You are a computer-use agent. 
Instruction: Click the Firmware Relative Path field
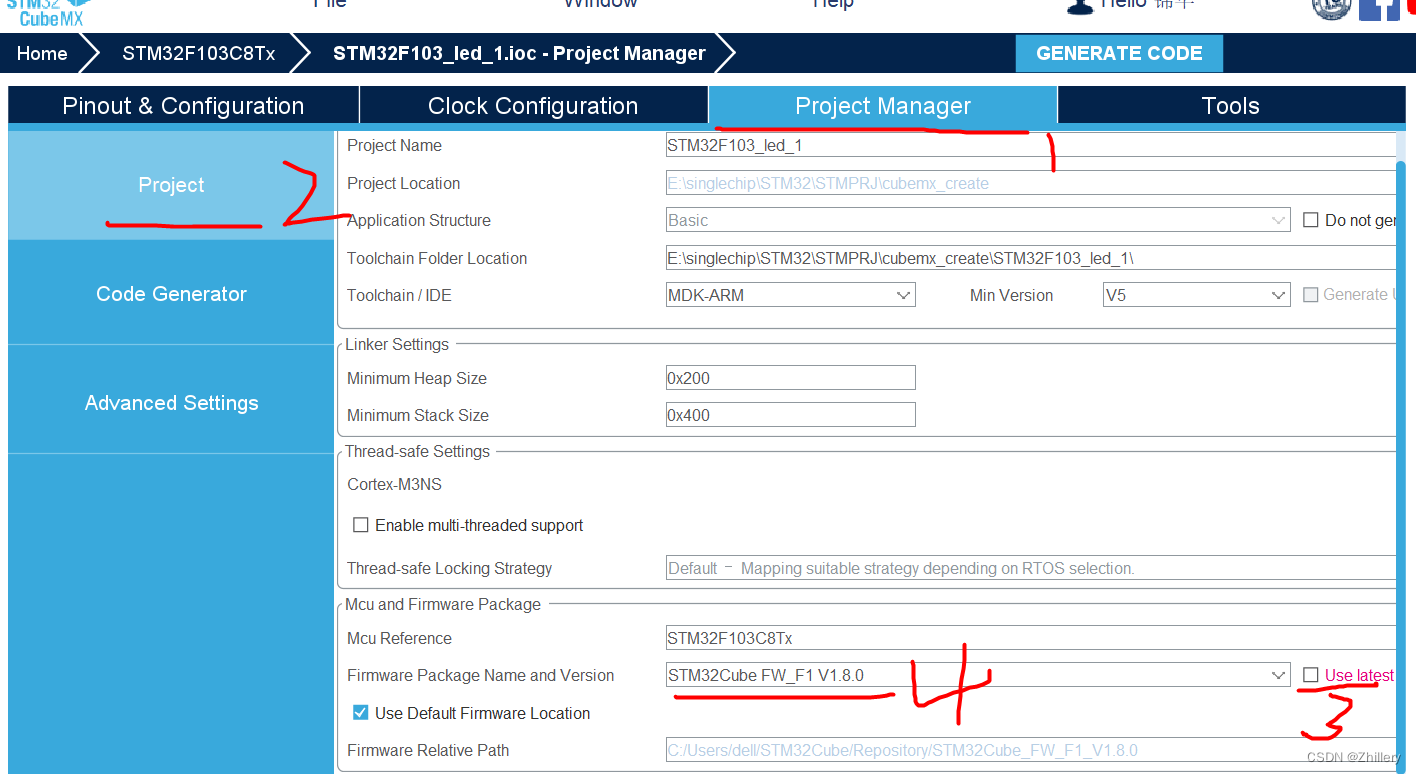click(1030, 750)
